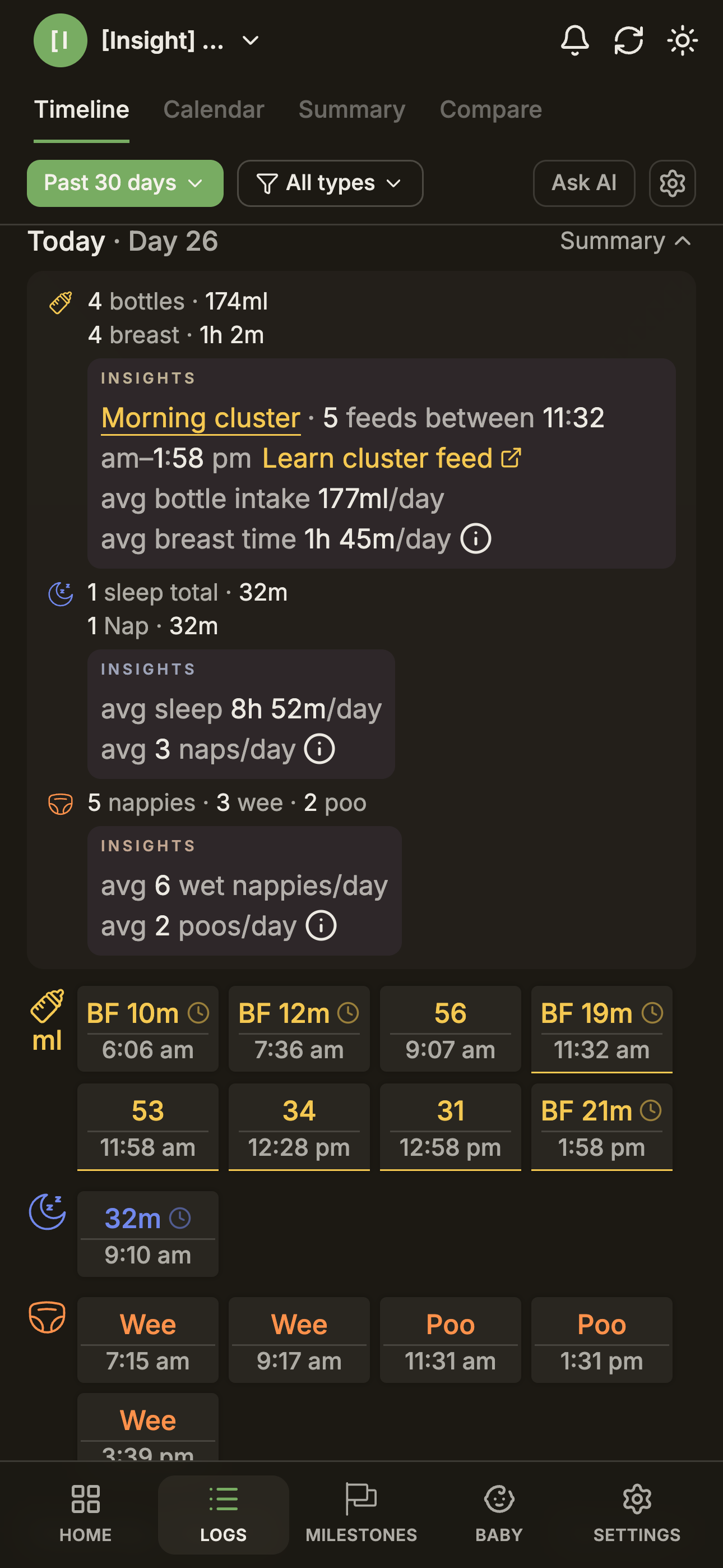Tap the sync refresh icon
Screen dimensions: 723x1568
click(x=628, y=41)
